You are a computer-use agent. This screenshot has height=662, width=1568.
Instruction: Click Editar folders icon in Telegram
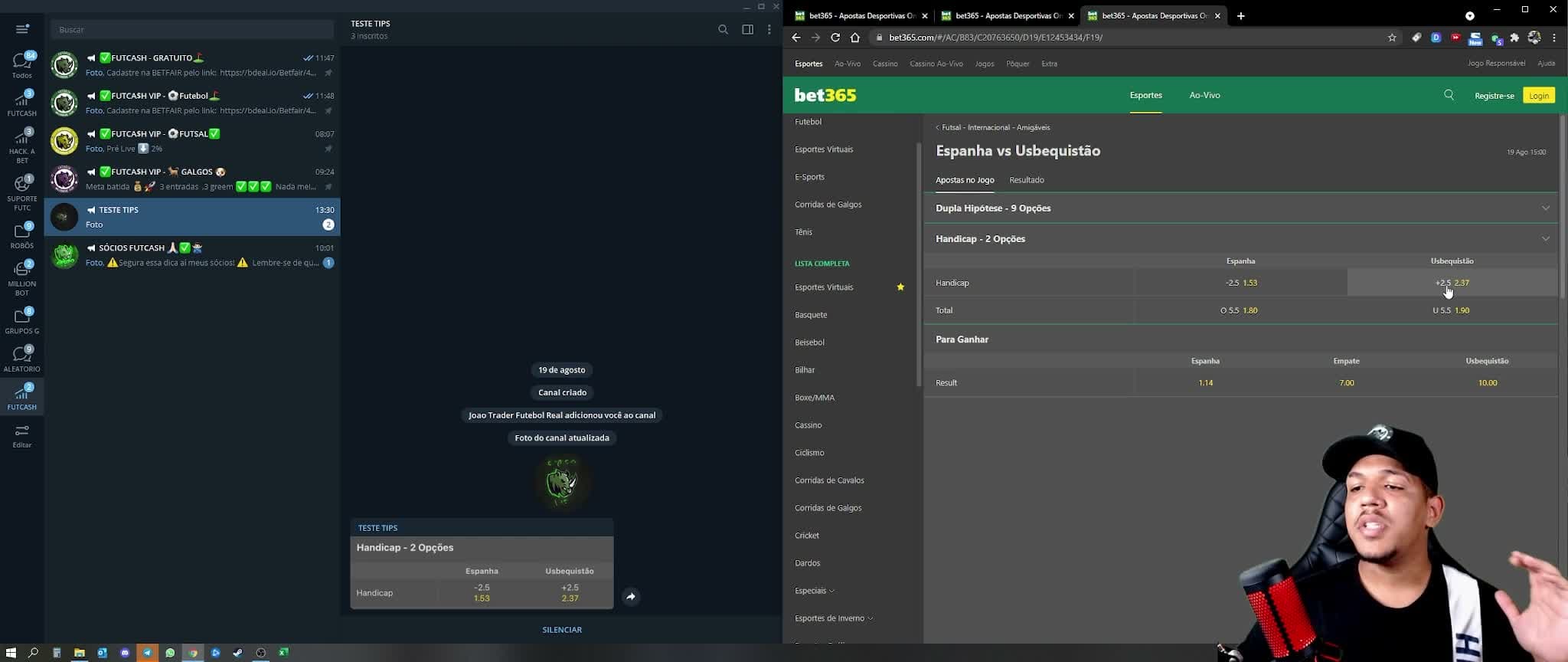point(21,437)
